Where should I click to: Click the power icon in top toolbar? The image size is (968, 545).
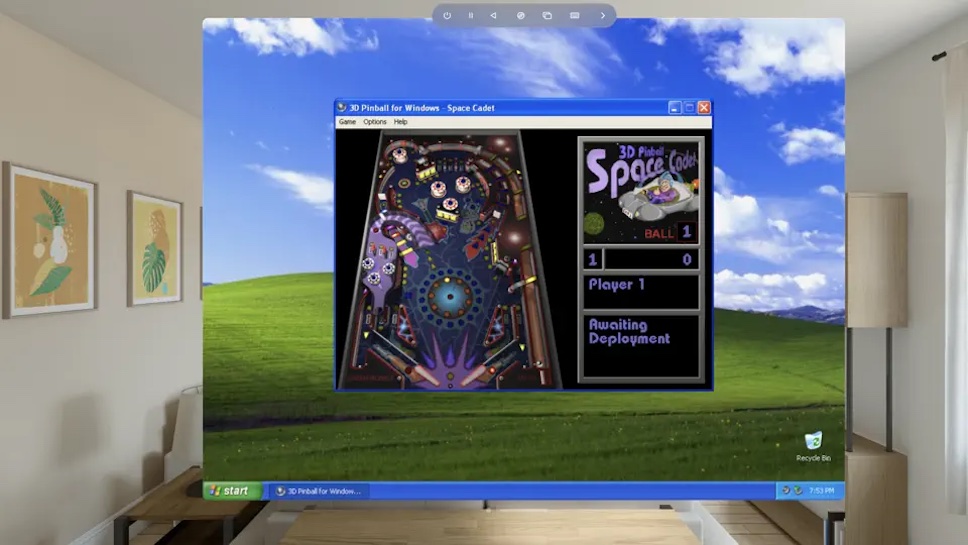(x=447, y=16)
